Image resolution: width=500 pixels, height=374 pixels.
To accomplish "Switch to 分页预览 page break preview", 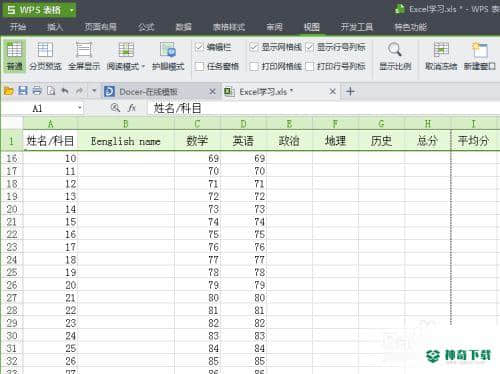I will click(x=45, y=56).
